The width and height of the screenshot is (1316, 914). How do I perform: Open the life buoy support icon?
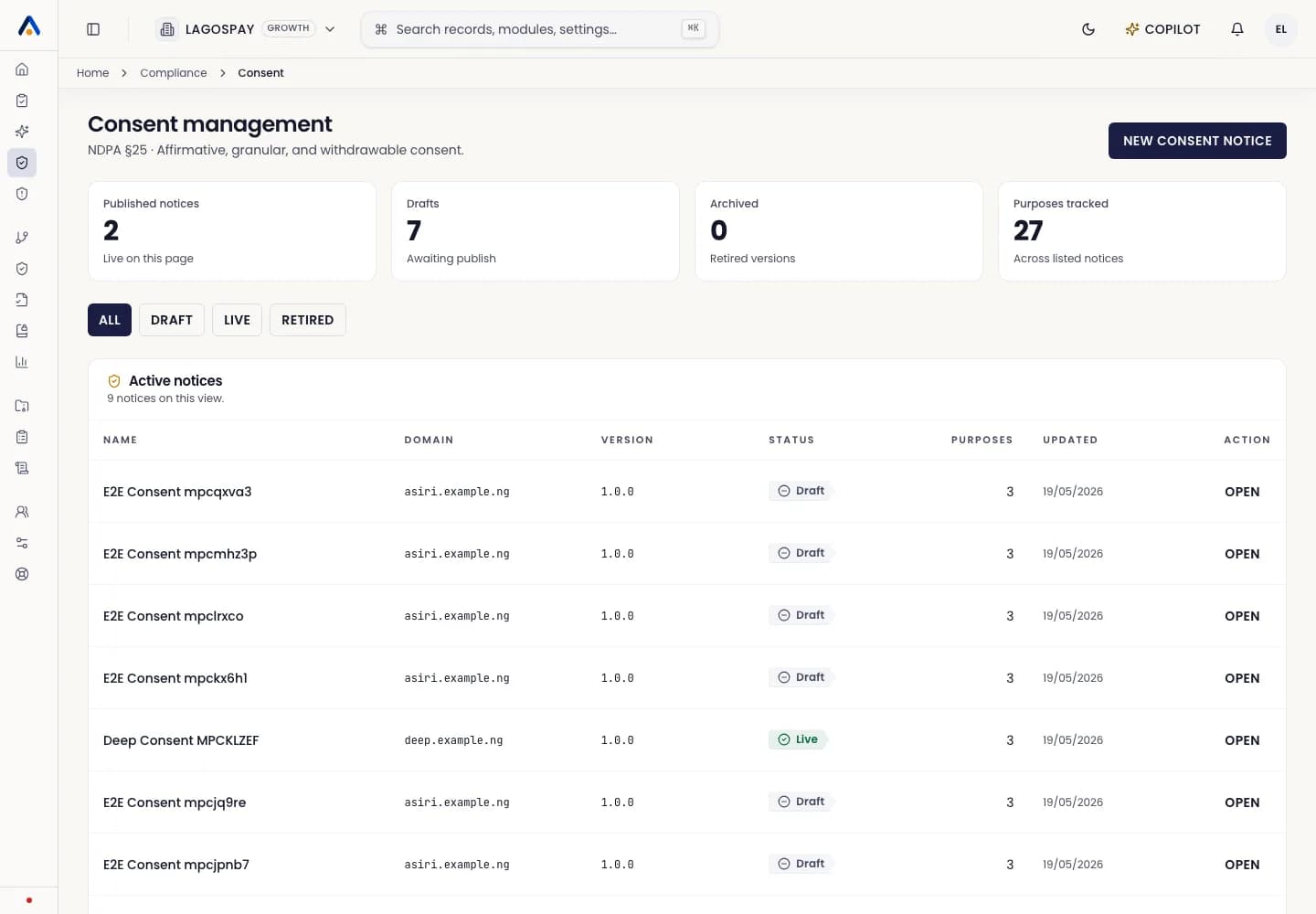22,574
